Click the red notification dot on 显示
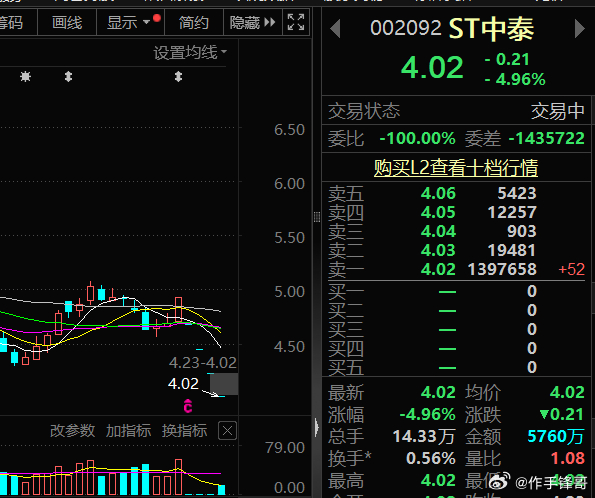 pos(157,18)
